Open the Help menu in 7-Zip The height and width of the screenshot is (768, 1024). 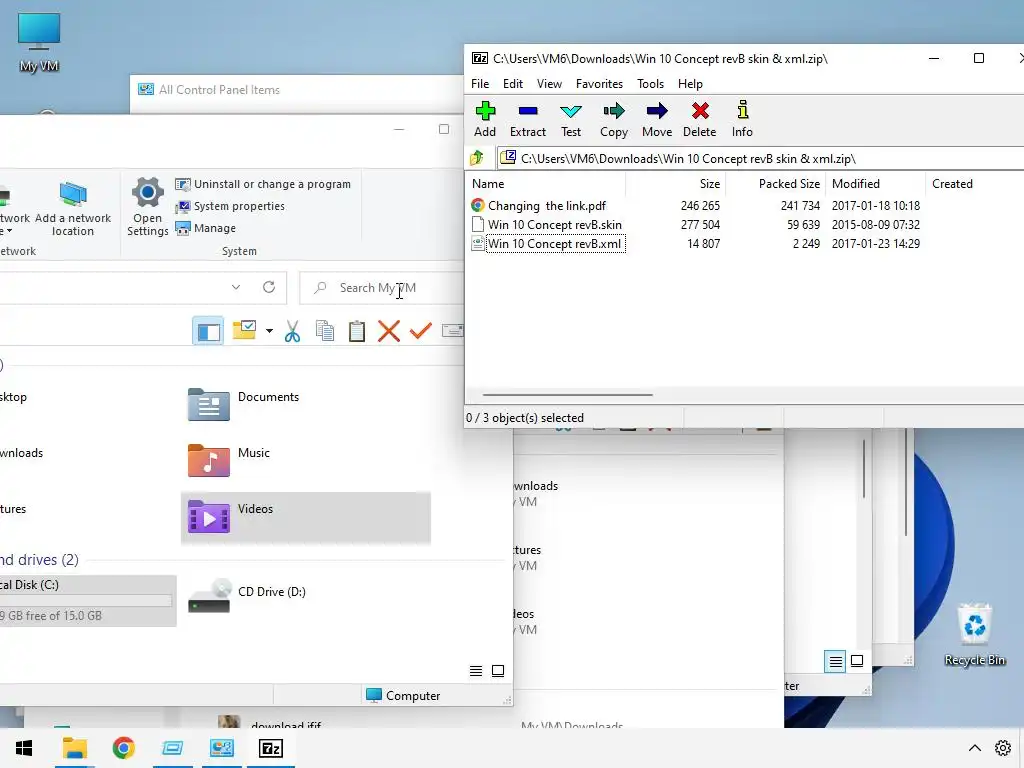[690, 84]
